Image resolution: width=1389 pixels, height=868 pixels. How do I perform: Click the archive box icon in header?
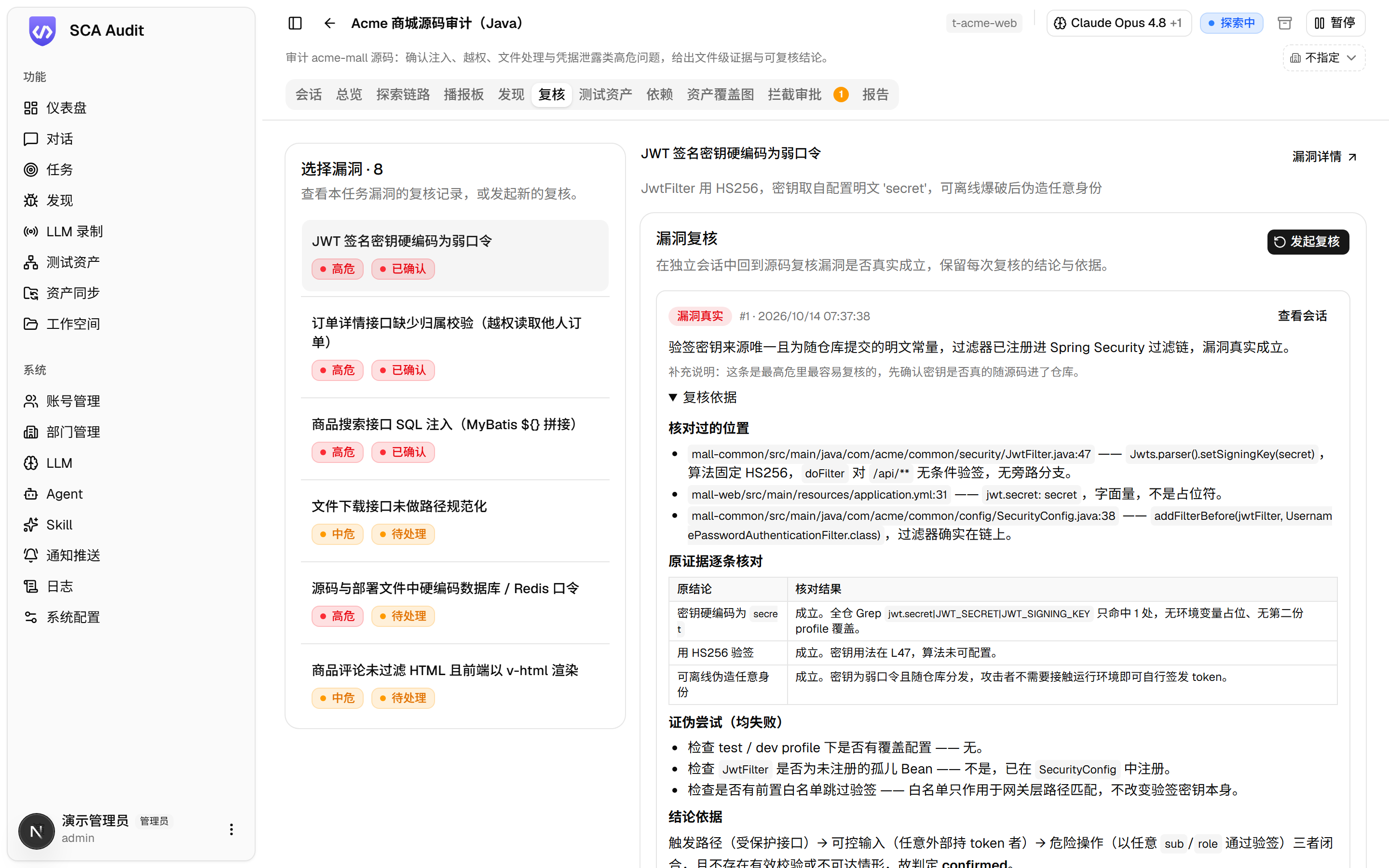coord(1284,23)
